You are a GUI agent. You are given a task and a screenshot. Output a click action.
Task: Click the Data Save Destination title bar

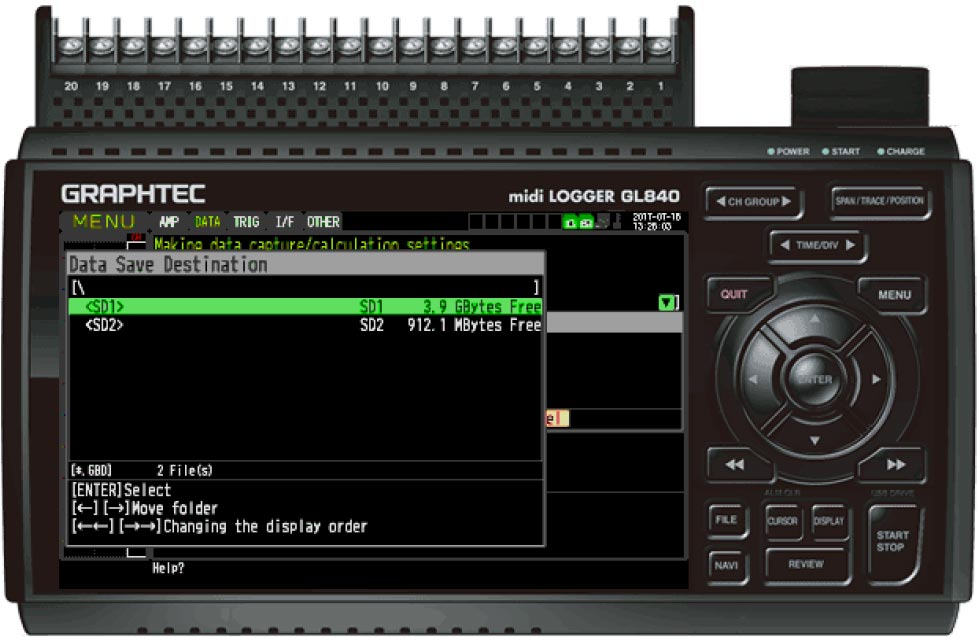pos(306,264)
